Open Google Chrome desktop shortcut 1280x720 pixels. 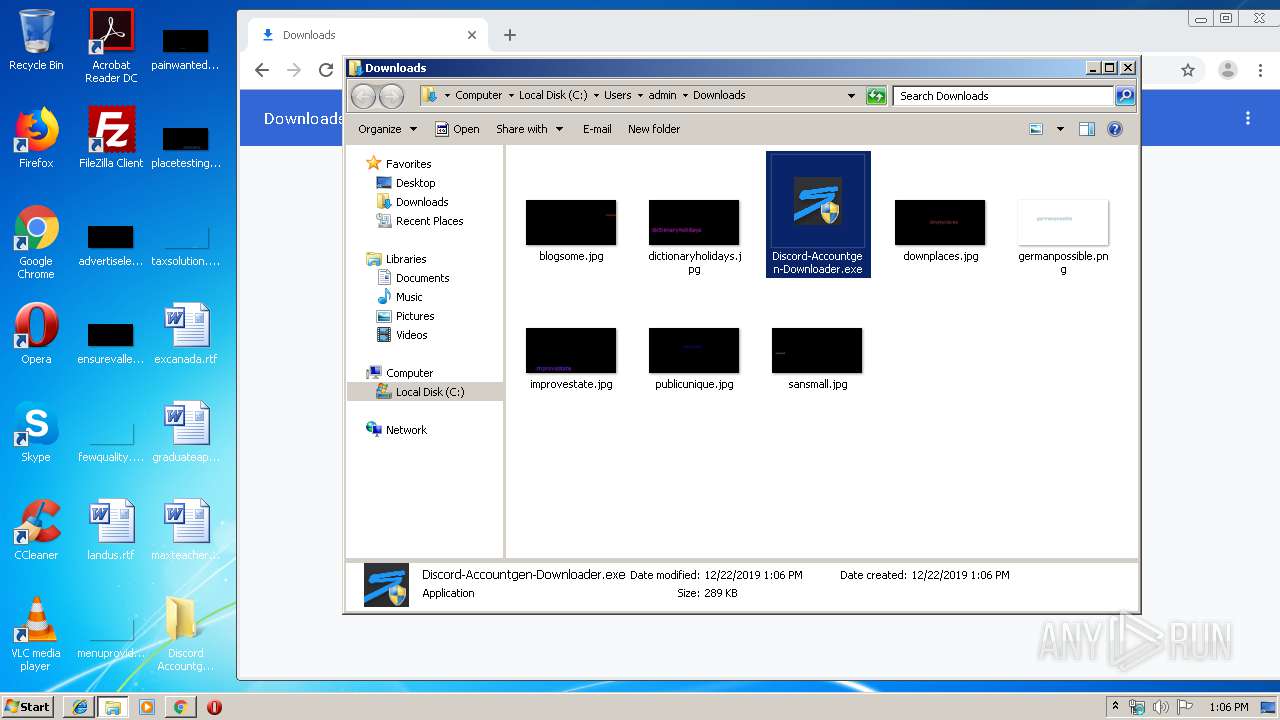[x=36, y=243]
